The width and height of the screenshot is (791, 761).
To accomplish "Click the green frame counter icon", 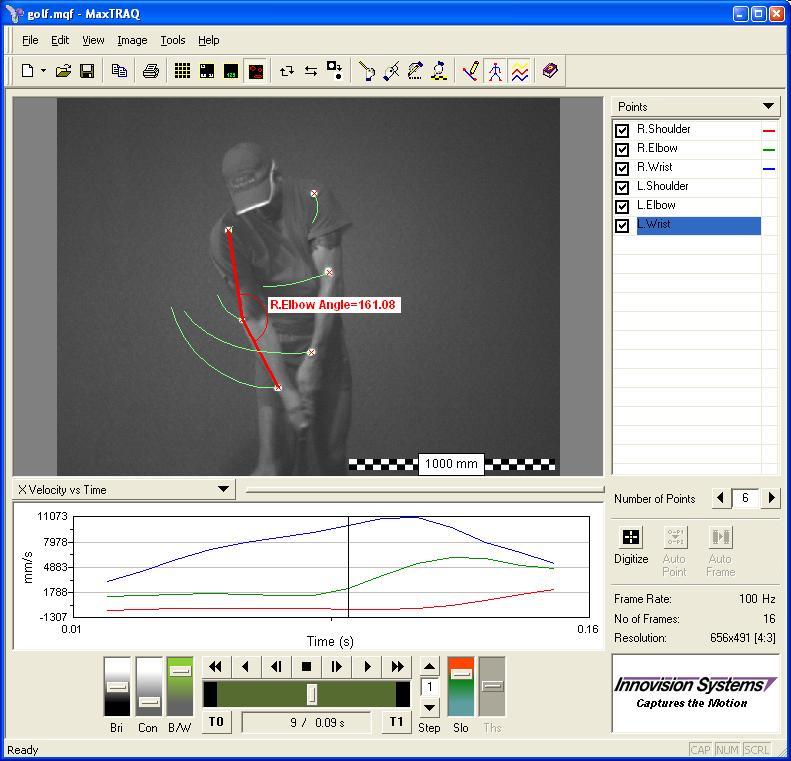I will pyautogui.click(x=231, y=71).
